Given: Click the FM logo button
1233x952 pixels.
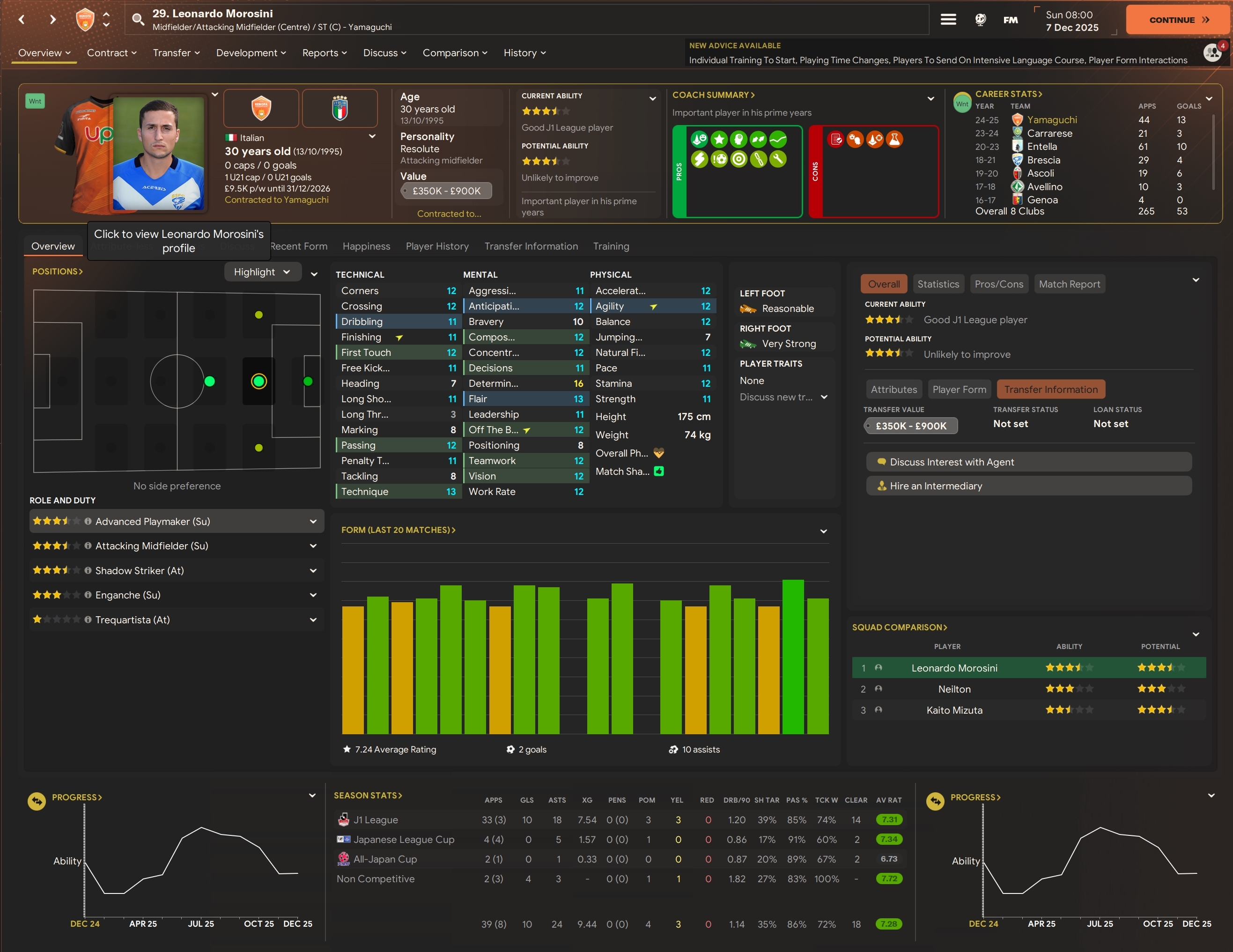Looking at the screenshot, I should (x=1010, y=20).
